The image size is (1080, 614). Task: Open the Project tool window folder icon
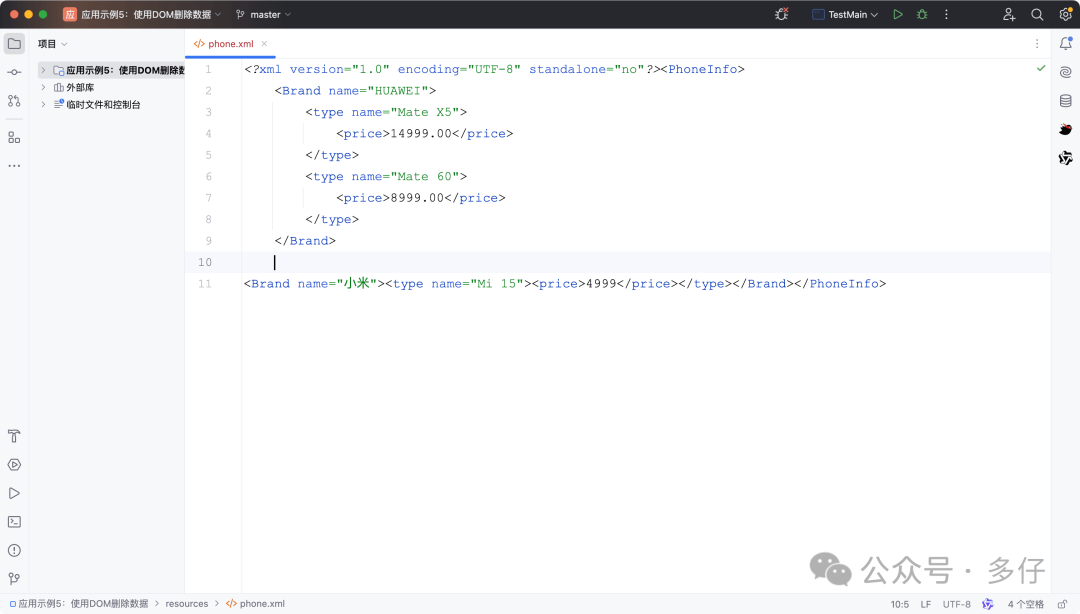click(14, 44)
